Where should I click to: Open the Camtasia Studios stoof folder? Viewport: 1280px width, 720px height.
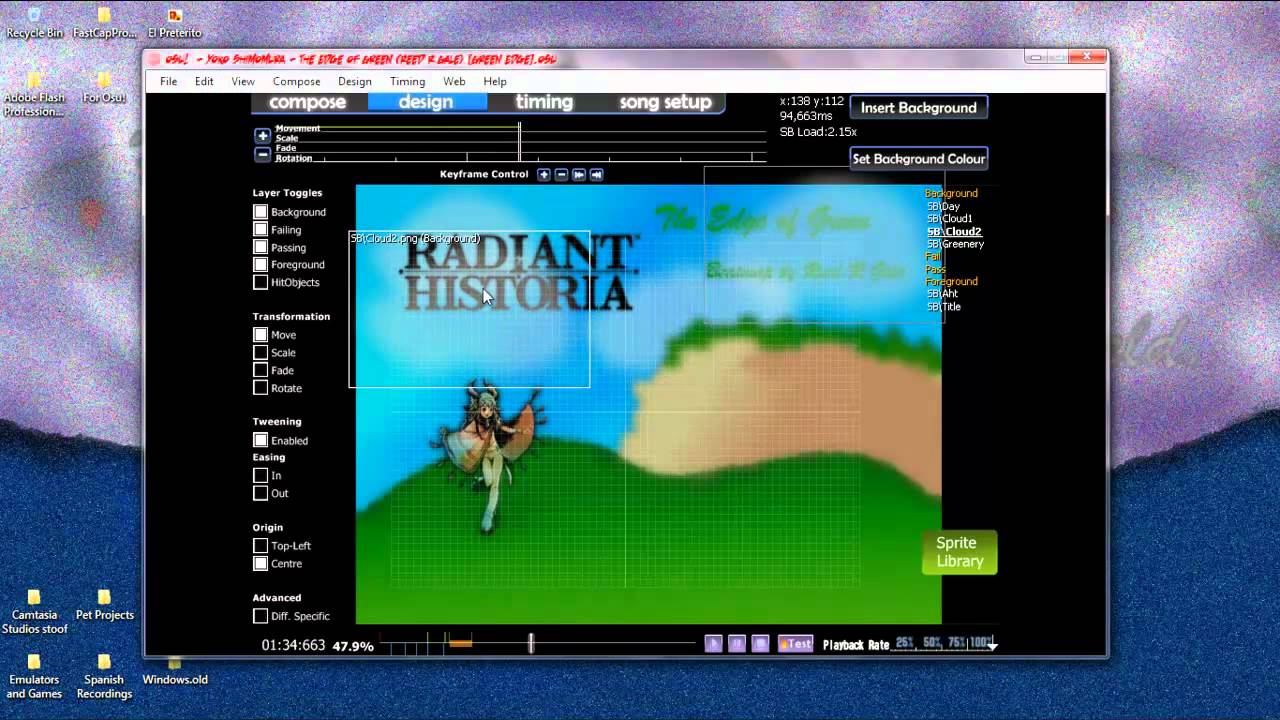(x=34, y=612)
